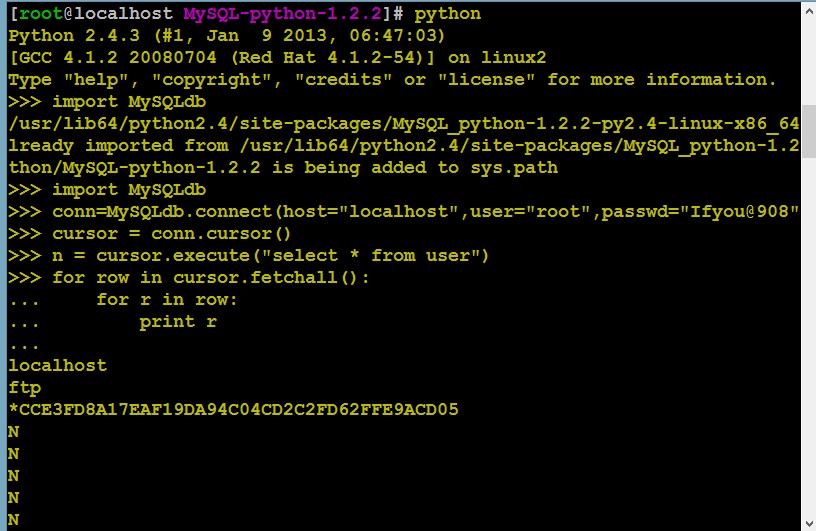Click the *CCE3FD8A17 password hash line
This screenshot has width=816, height=531.
(234, 410)
